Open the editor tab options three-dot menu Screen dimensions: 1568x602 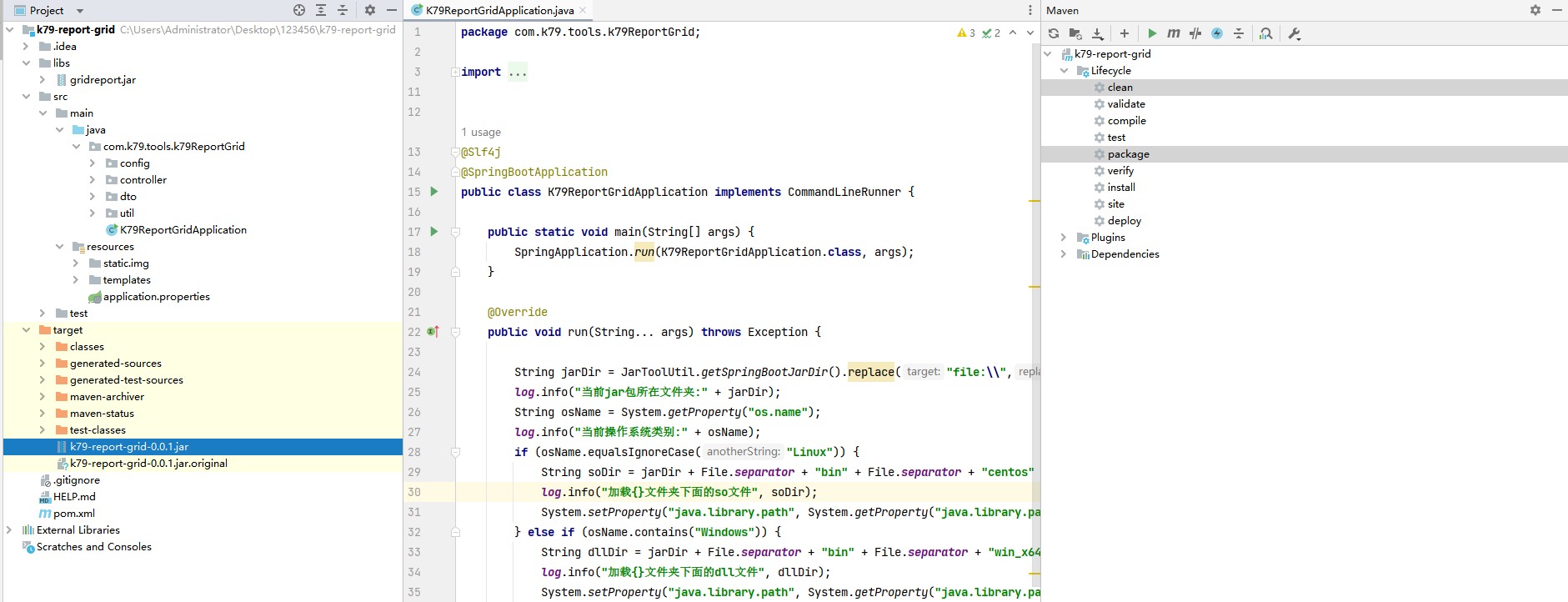coord(1030,10)
